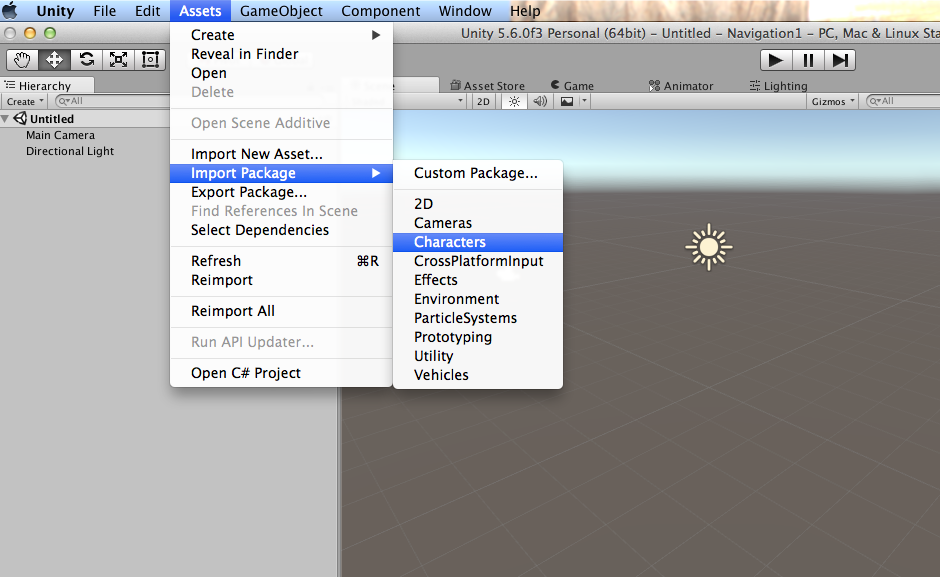Open the Window menu
This screenshot has height=577, width=940.
tap(465, 11)
